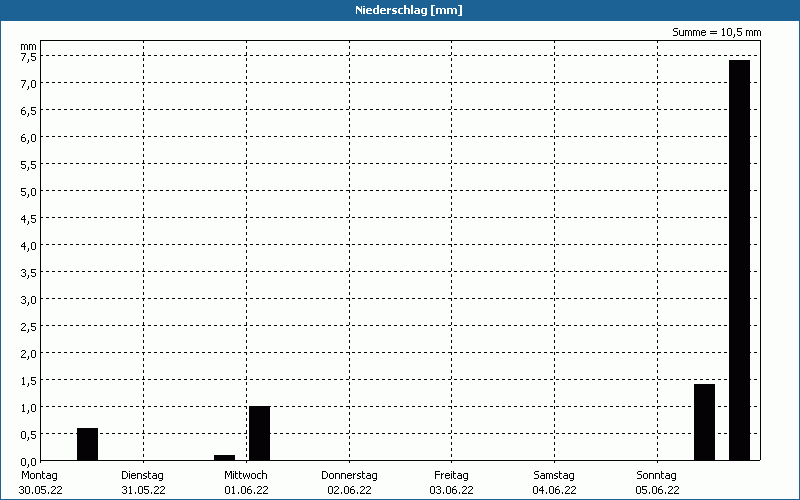Click the date '01.06.22'
Image resolution: width=800 pixels, height=500 pixels.
coord(246,490)
